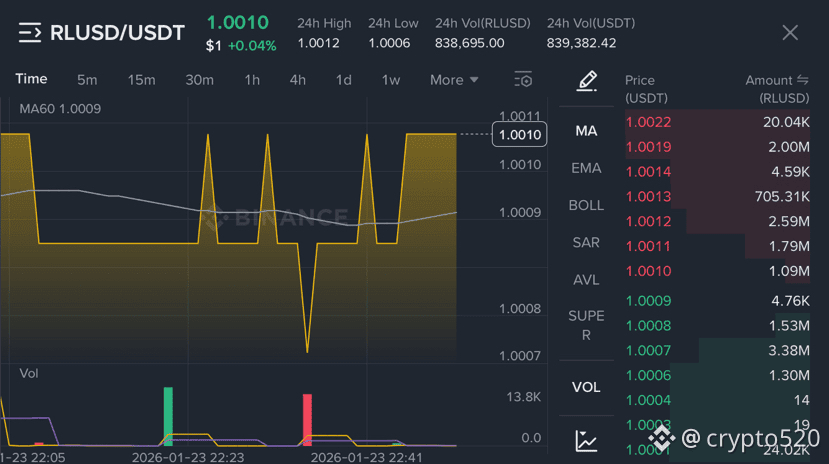This screenshot has height=464, width=829.
Task: Select the AVL indicator
Action: point(586,280)
